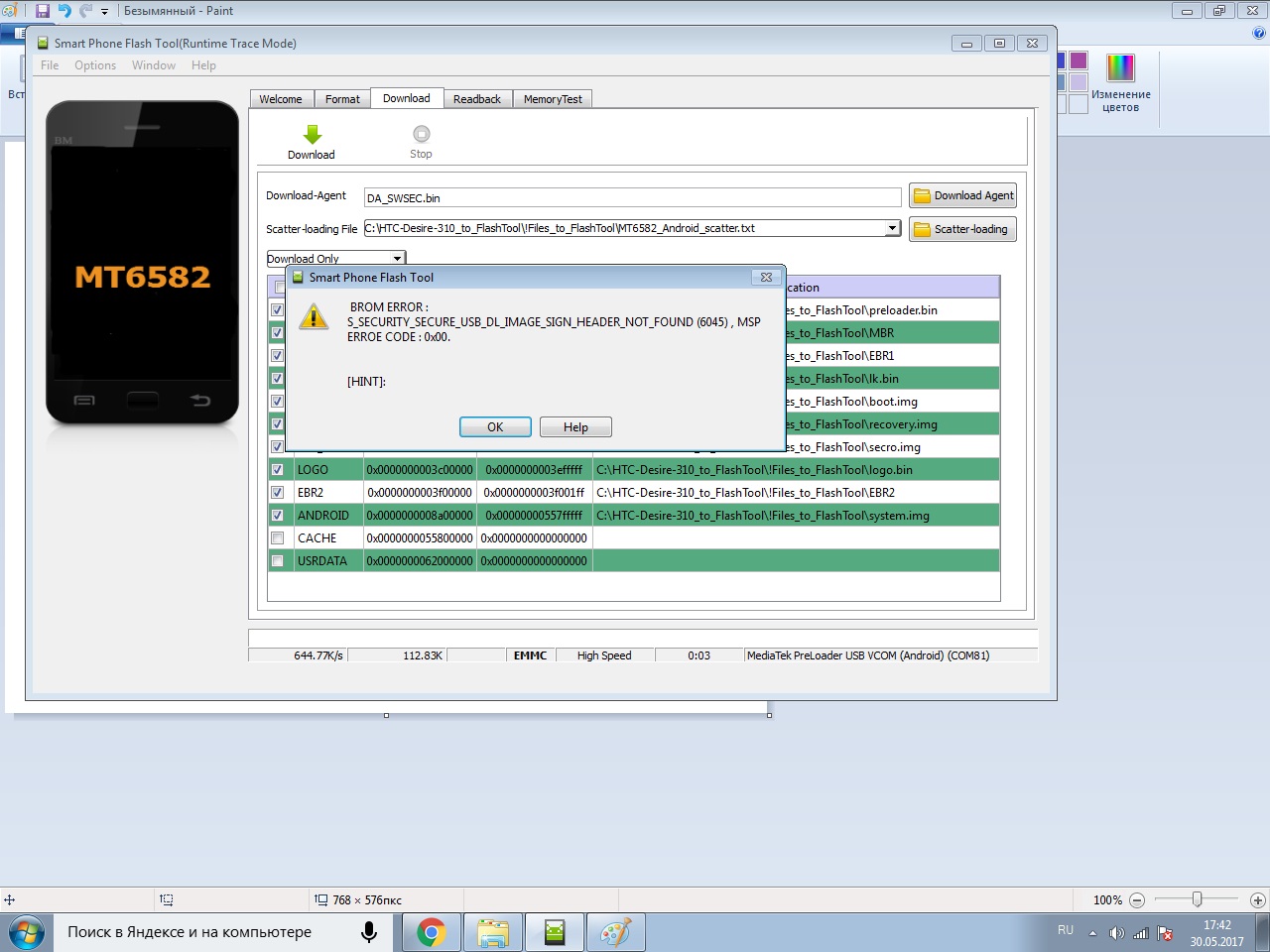This screenshot has width=1270, height=952.
Task: Switch to the Readback tab
Action: coord(477,99)
